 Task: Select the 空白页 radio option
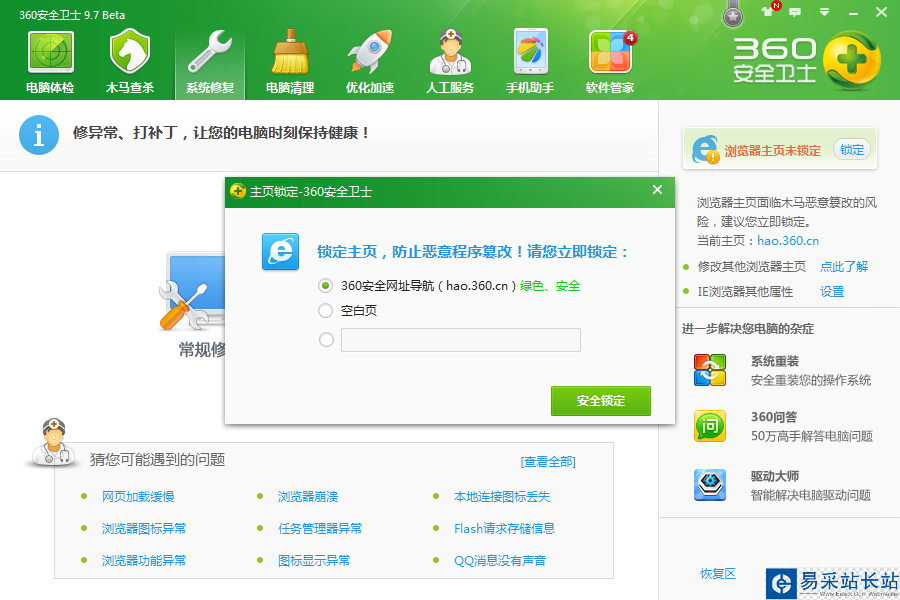tap(325, 311)
